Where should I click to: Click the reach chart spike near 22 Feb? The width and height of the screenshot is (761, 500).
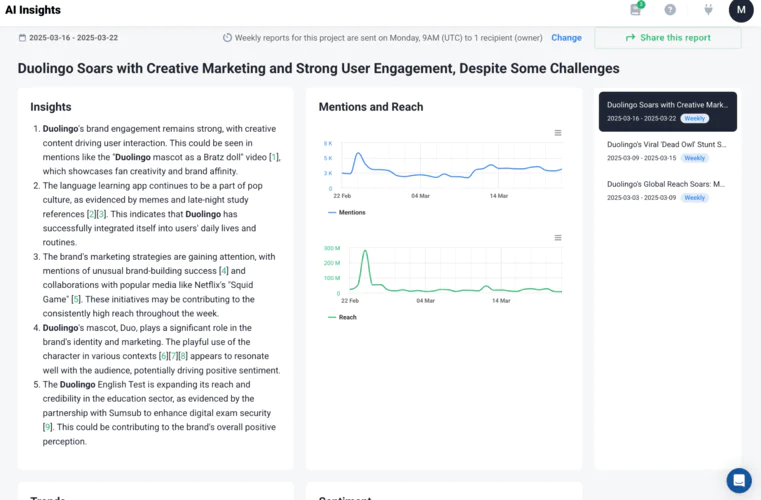click(365, 251)
